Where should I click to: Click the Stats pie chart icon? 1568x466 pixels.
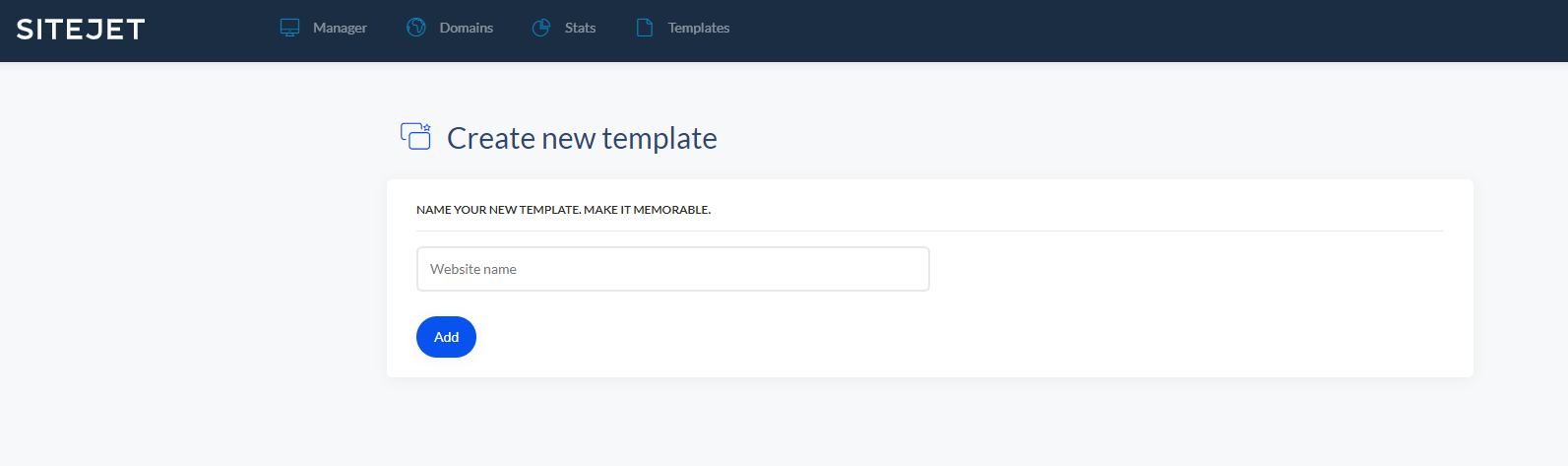click(541, 28)
